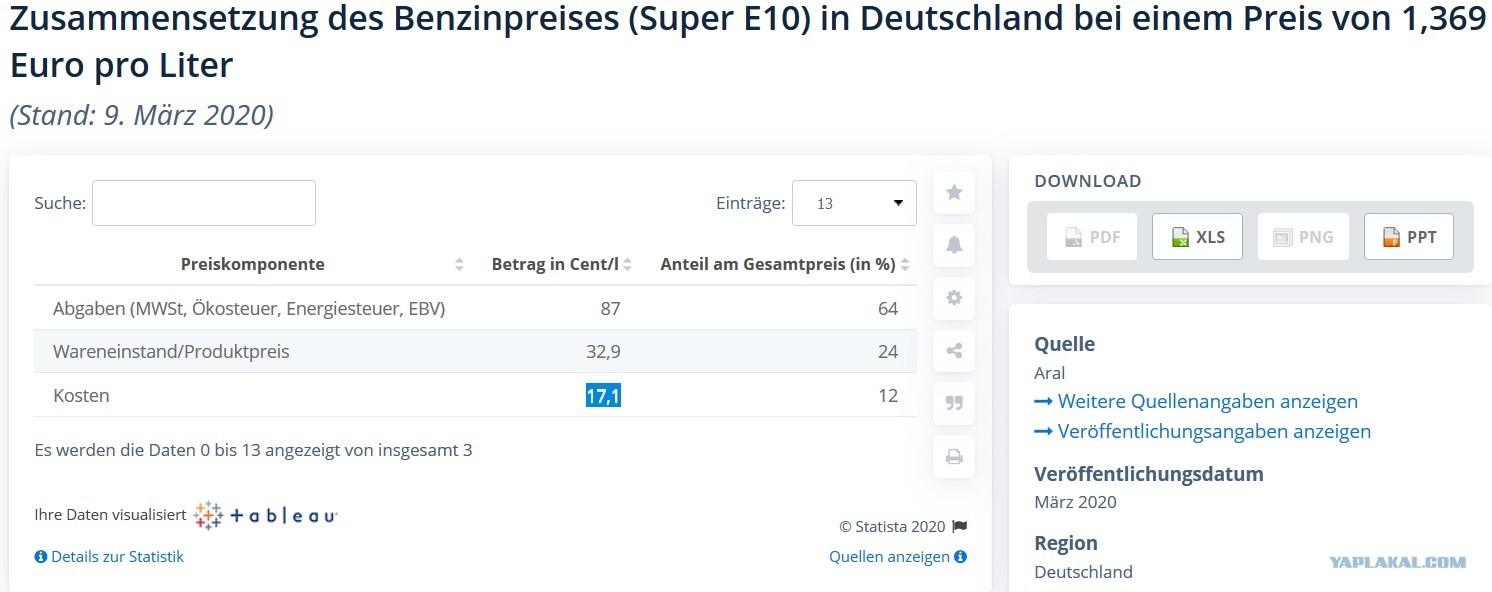
Task: Open the gear settings icon
Action: click(x=954, y=297)
